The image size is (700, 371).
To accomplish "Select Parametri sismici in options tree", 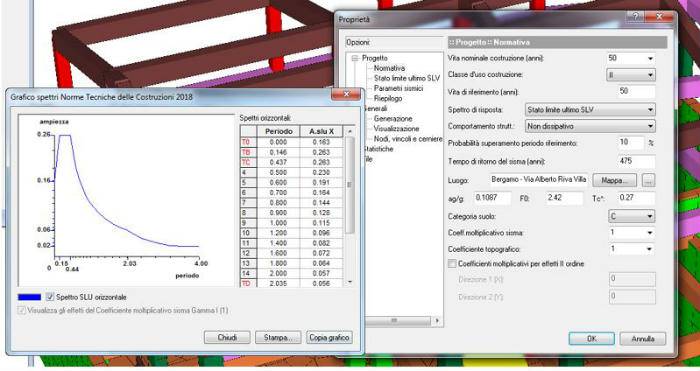I will 398,88.
